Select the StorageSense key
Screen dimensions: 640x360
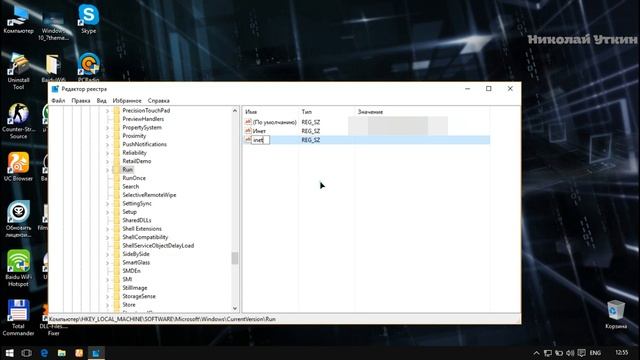tap(139, 296)
